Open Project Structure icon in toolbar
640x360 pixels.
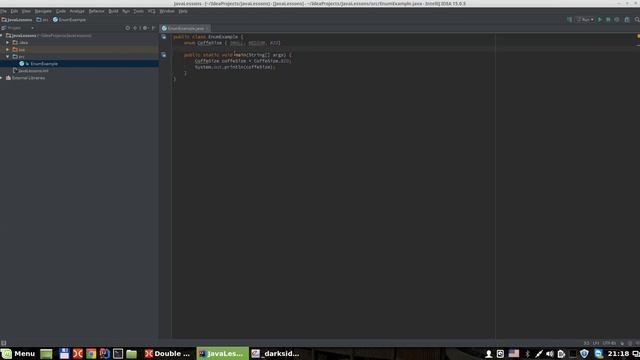(627, 20)
